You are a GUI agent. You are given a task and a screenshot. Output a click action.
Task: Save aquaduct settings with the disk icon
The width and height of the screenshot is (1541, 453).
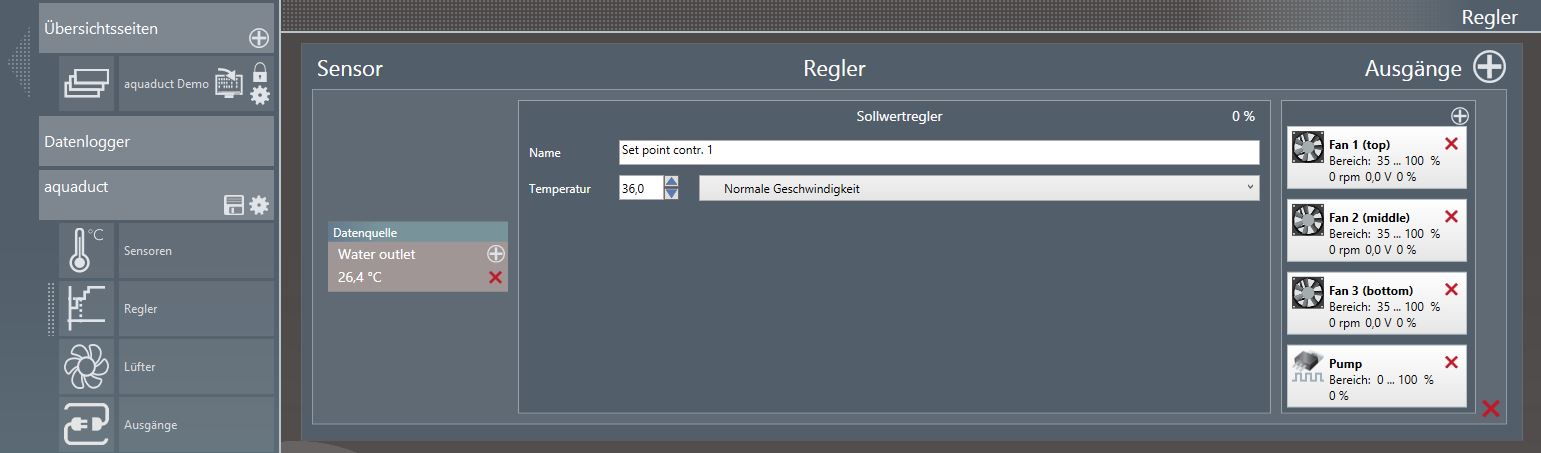(x=234, y=206)
